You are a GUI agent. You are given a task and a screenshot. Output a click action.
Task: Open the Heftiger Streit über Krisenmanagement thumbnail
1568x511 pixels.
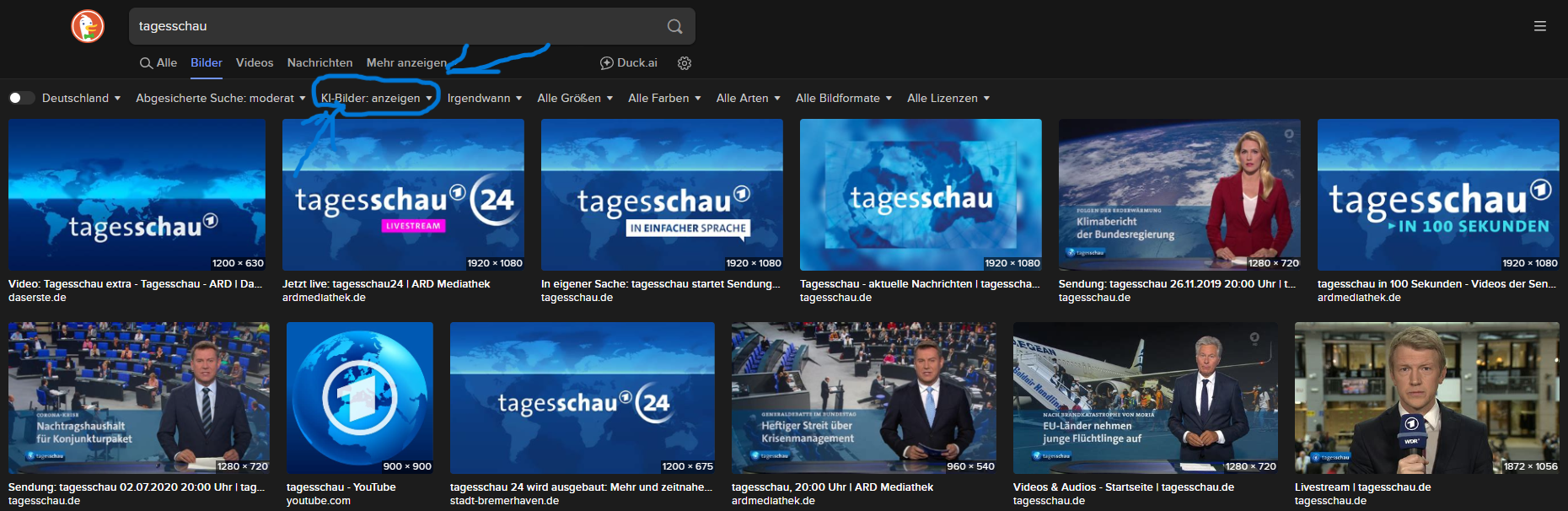[x=864, y=398]
